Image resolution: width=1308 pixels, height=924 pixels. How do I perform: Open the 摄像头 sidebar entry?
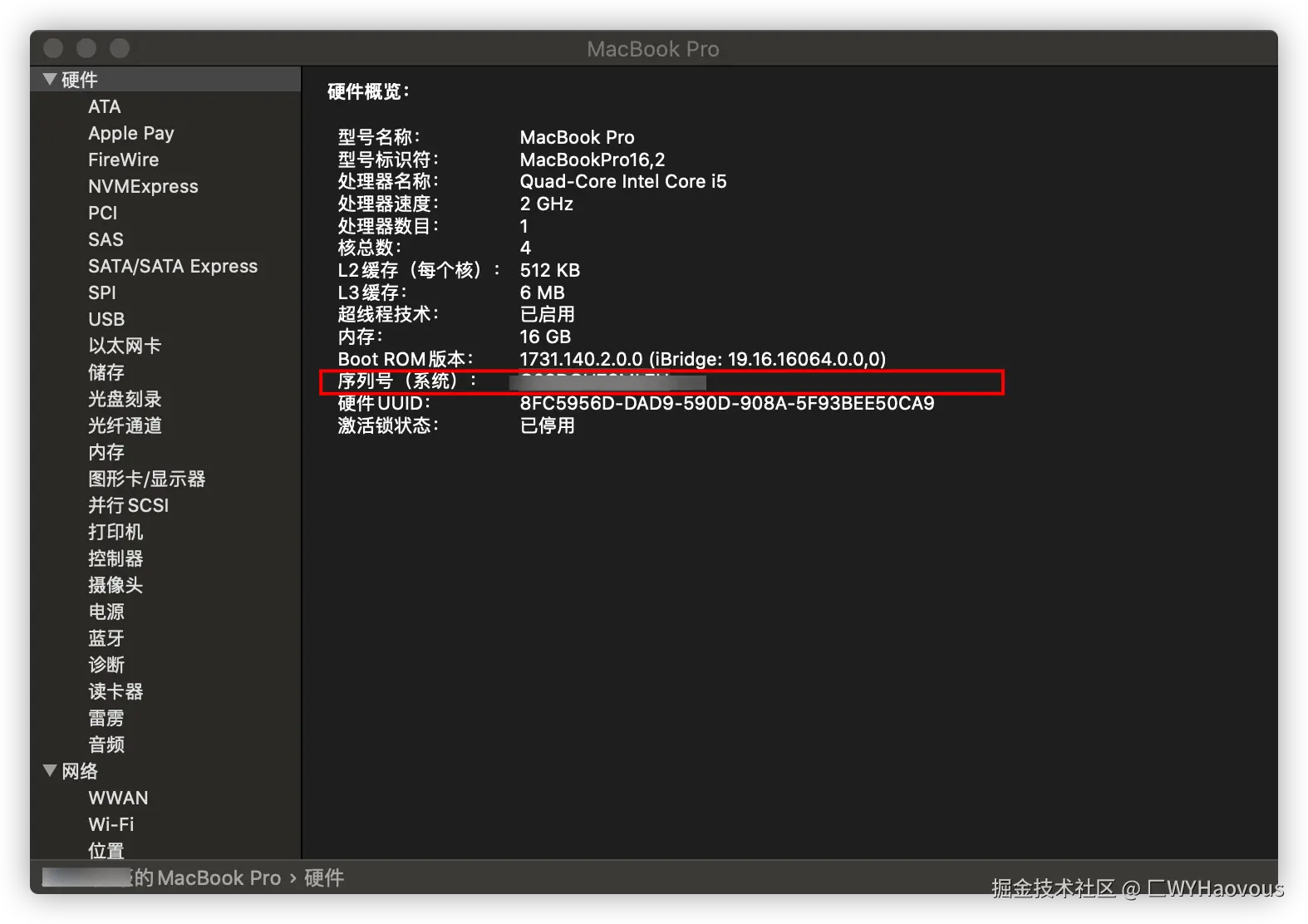[x=116, y=585]
